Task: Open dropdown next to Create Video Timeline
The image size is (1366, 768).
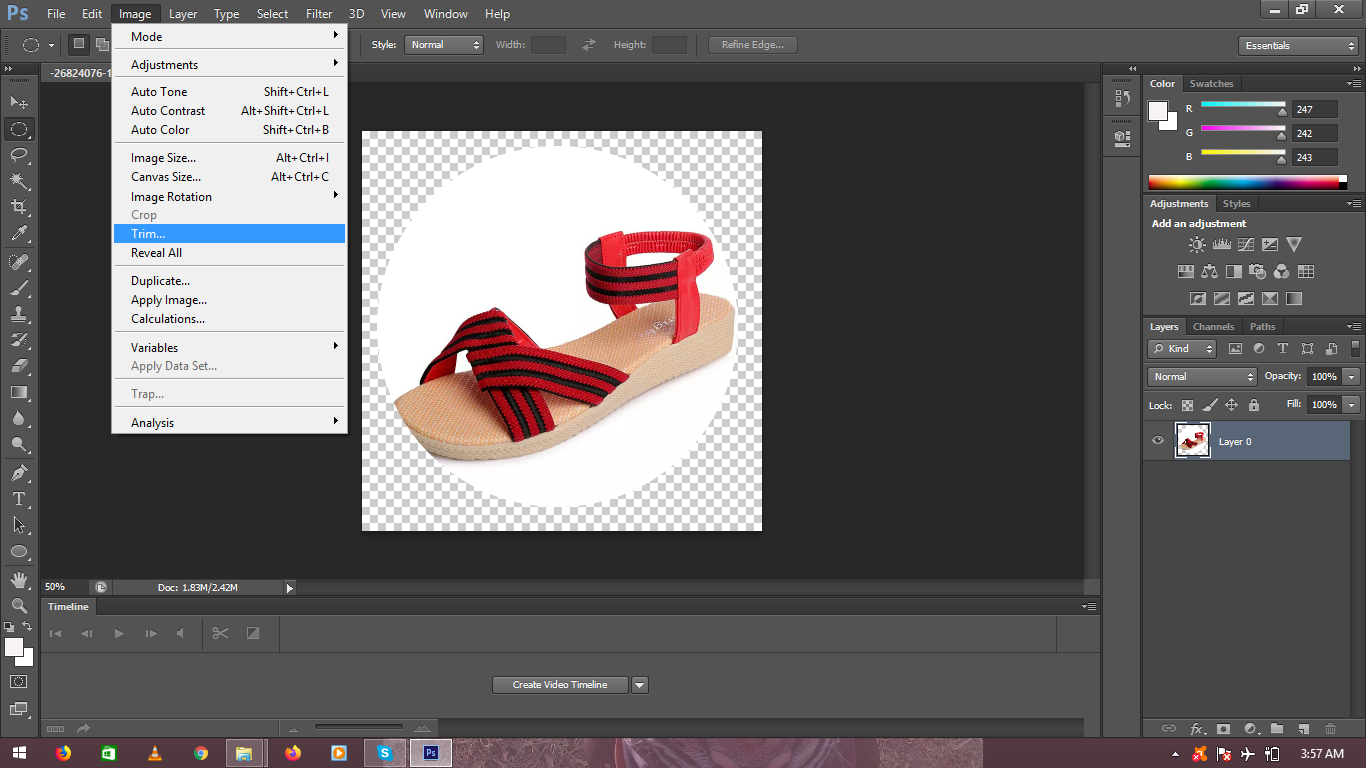Action: (640, 685)
